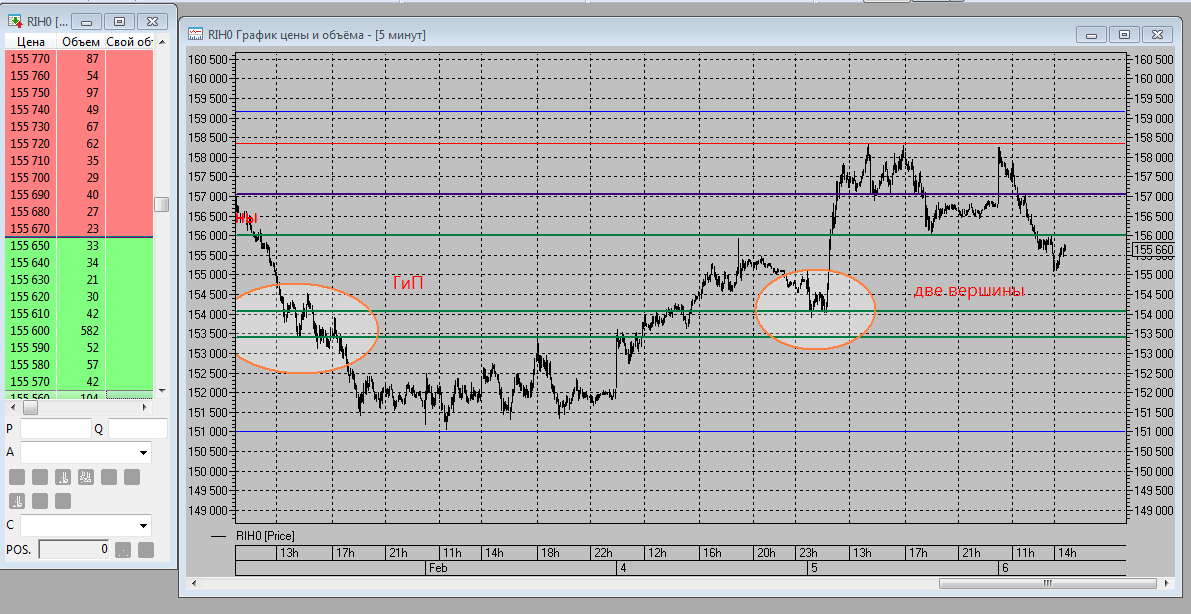1191x614 pixels.
Task: Click the chart window's title bar icon
Action: [x=196, y=34]
